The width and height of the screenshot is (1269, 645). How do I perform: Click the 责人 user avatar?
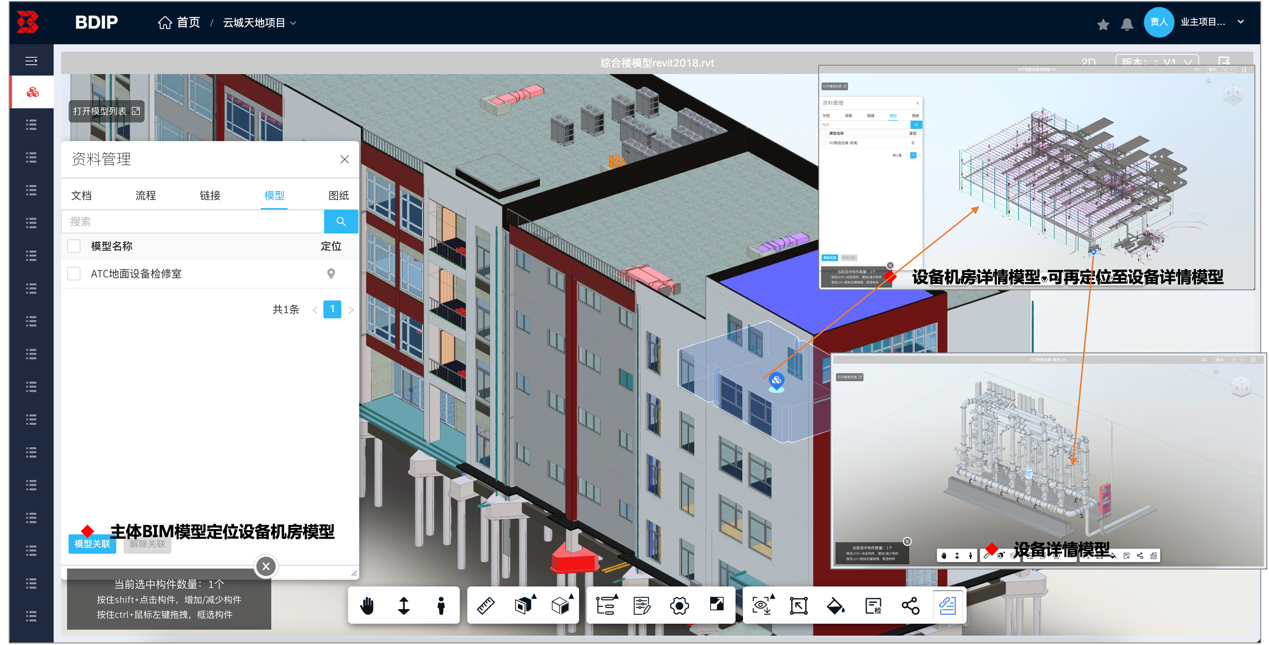1158,22
